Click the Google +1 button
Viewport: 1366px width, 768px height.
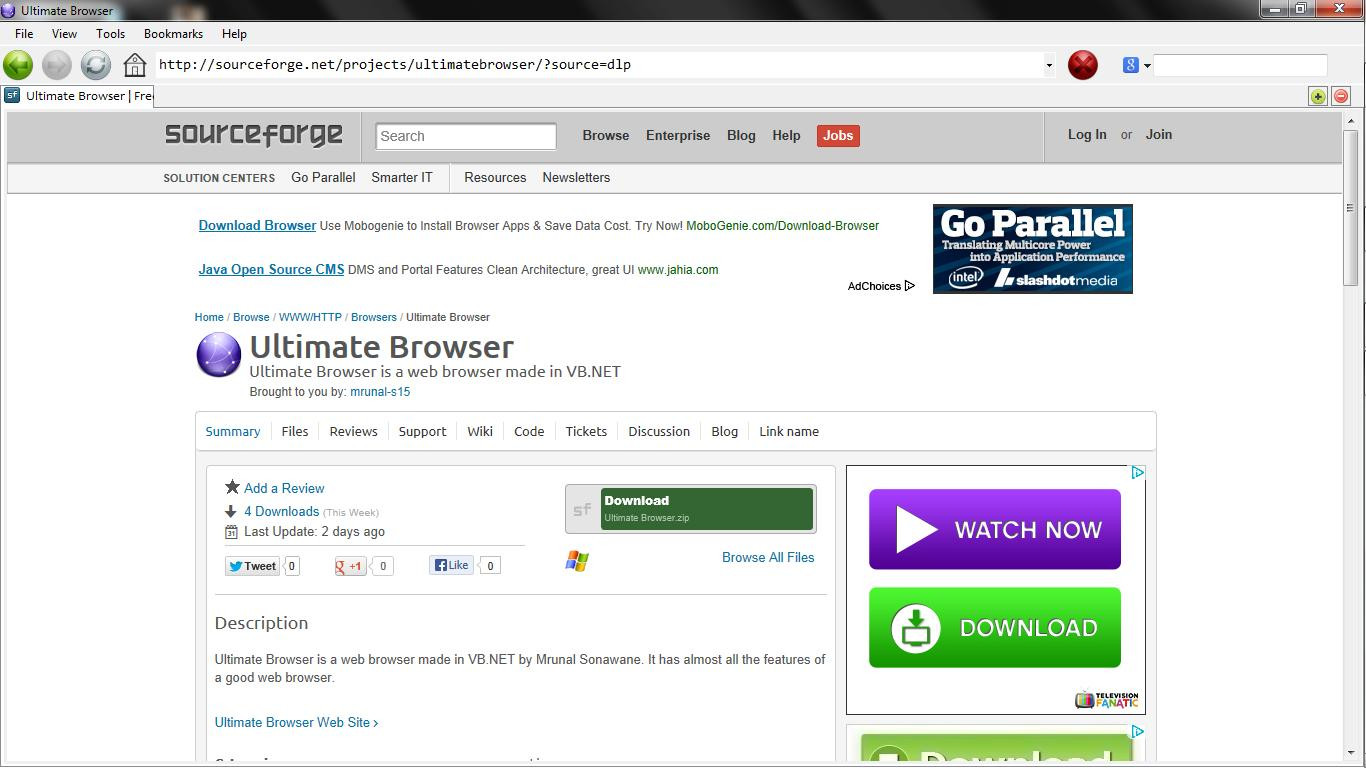tap(350, 566)
